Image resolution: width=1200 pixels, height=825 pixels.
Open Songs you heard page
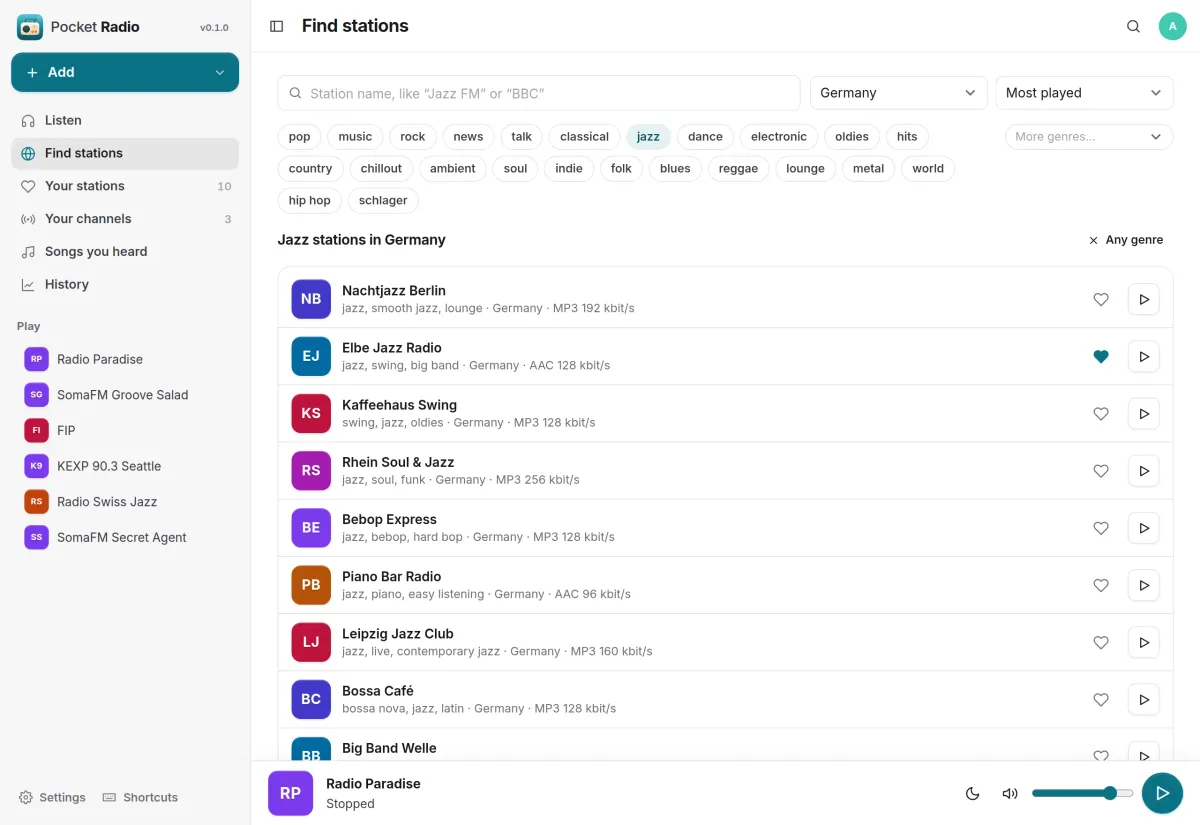coord(125,252)
